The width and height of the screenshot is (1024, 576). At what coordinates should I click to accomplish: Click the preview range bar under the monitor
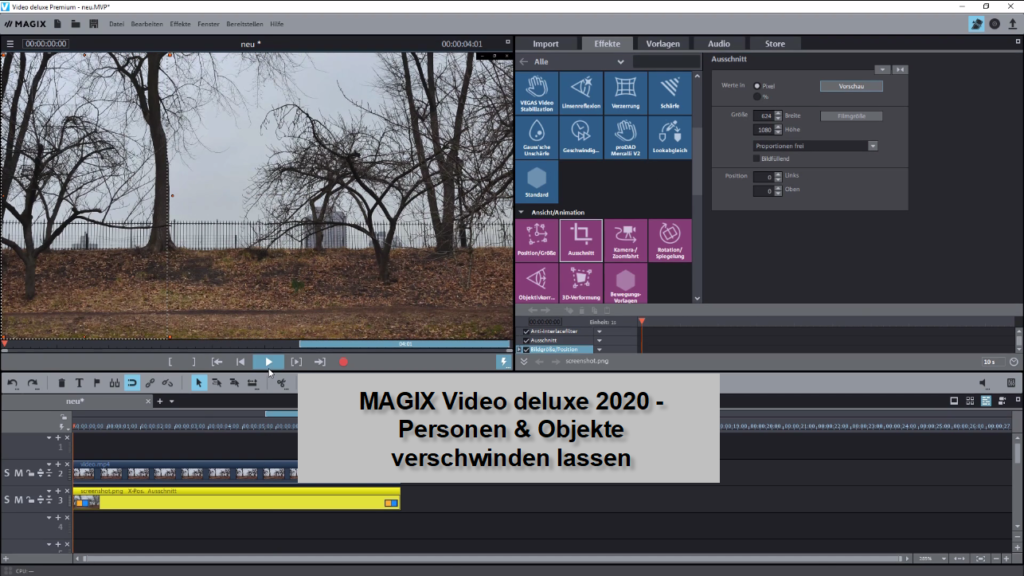[404, 344]
